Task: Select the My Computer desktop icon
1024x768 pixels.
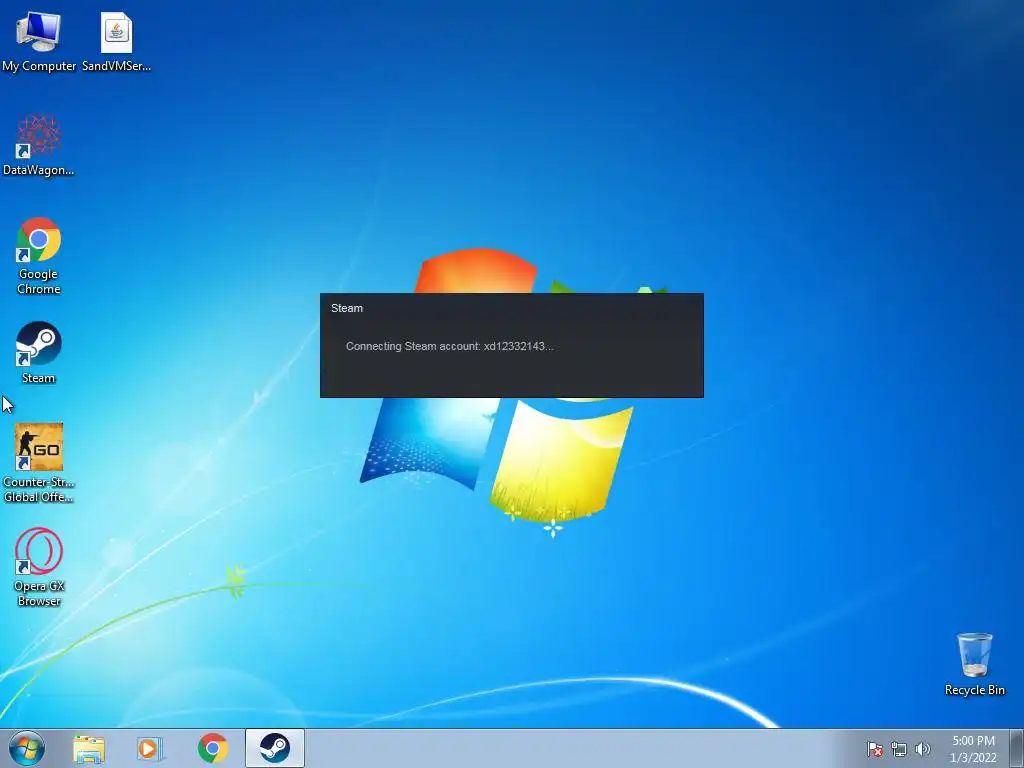Action: tap(39, 41)
